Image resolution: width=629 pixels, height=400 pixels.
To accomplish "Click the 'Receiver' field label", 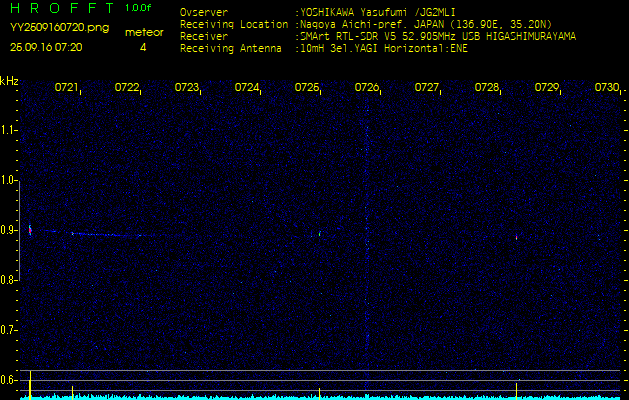I will tap(204, 37).
